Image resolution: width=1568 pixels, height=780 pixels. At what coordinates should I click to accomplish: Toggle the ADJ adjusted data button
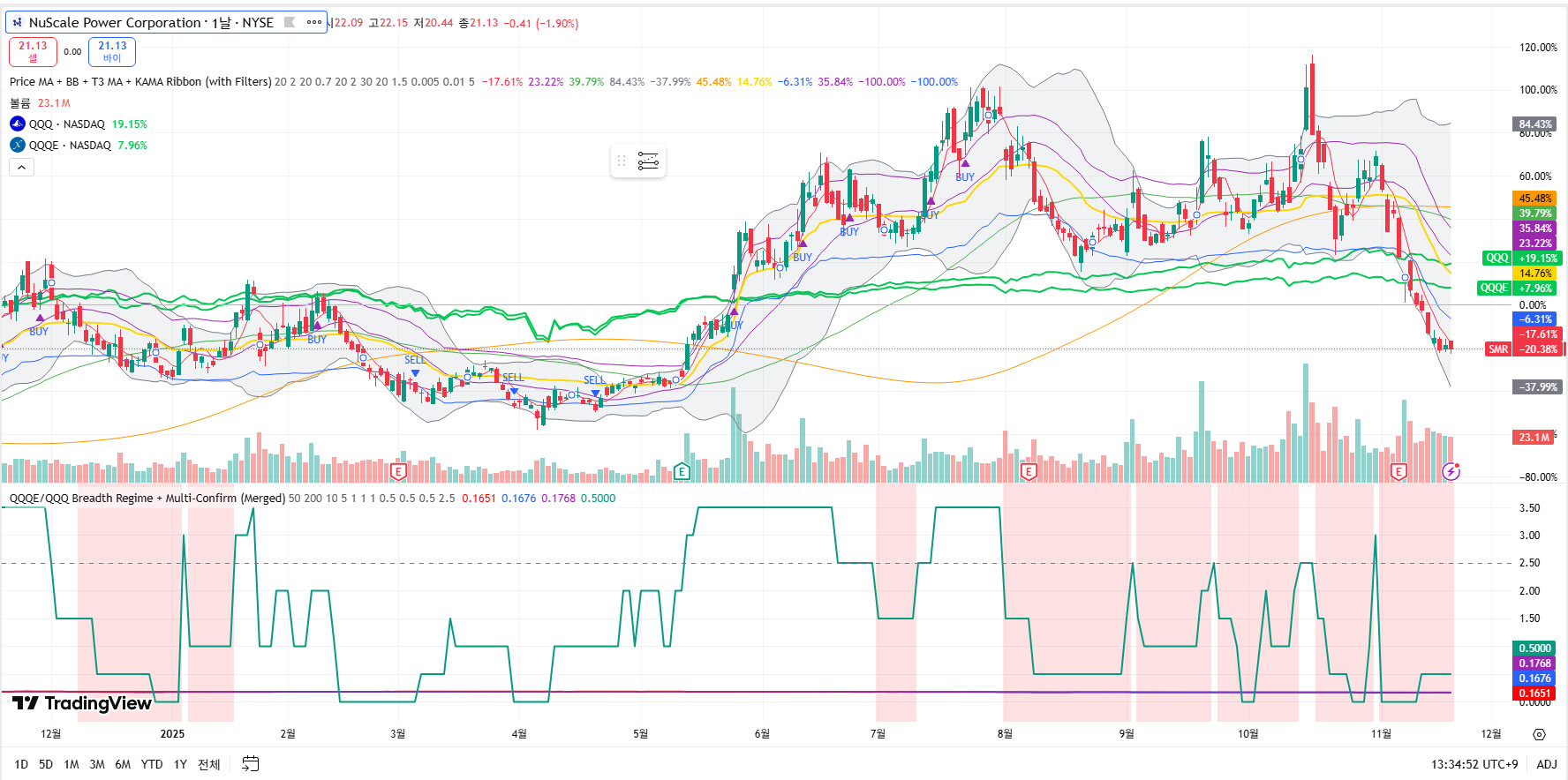(x=1547, y=764)
